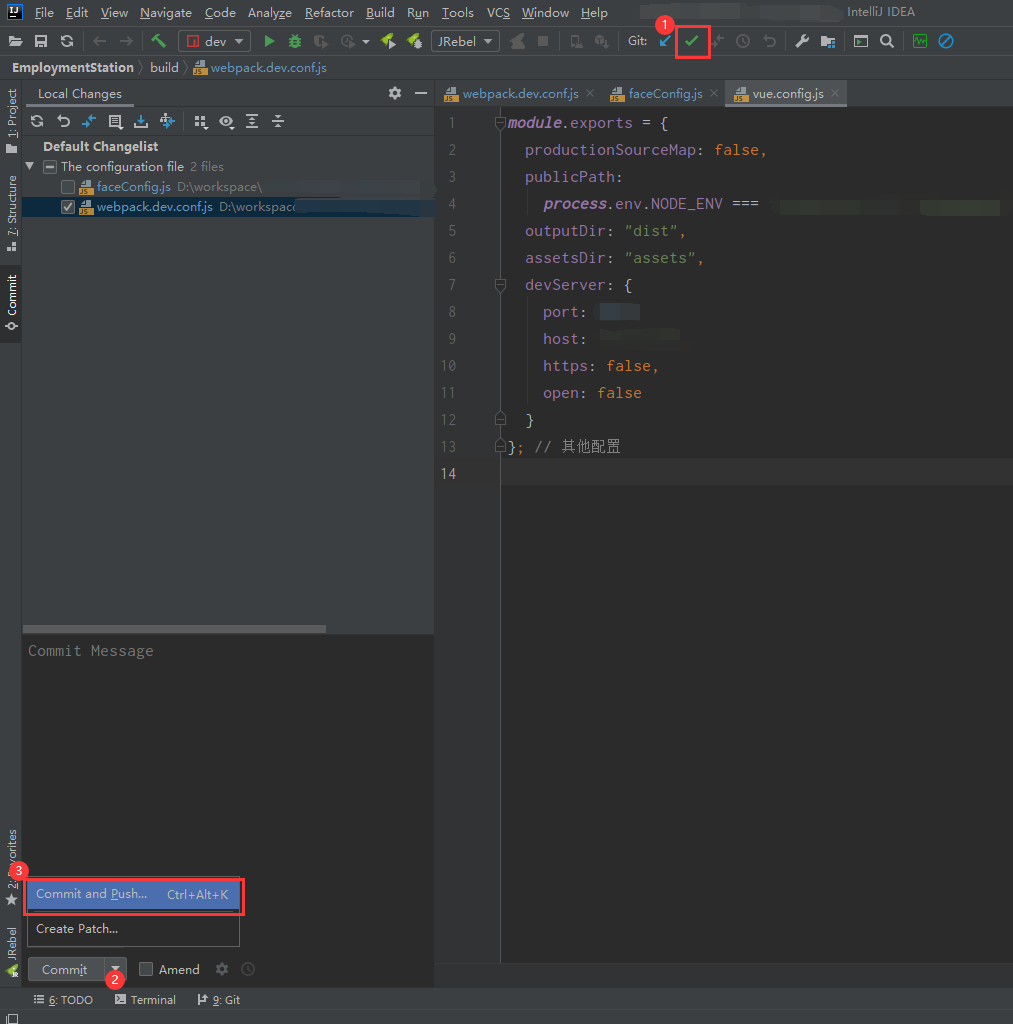Click the green Run button in toolbar

[269, 41]
